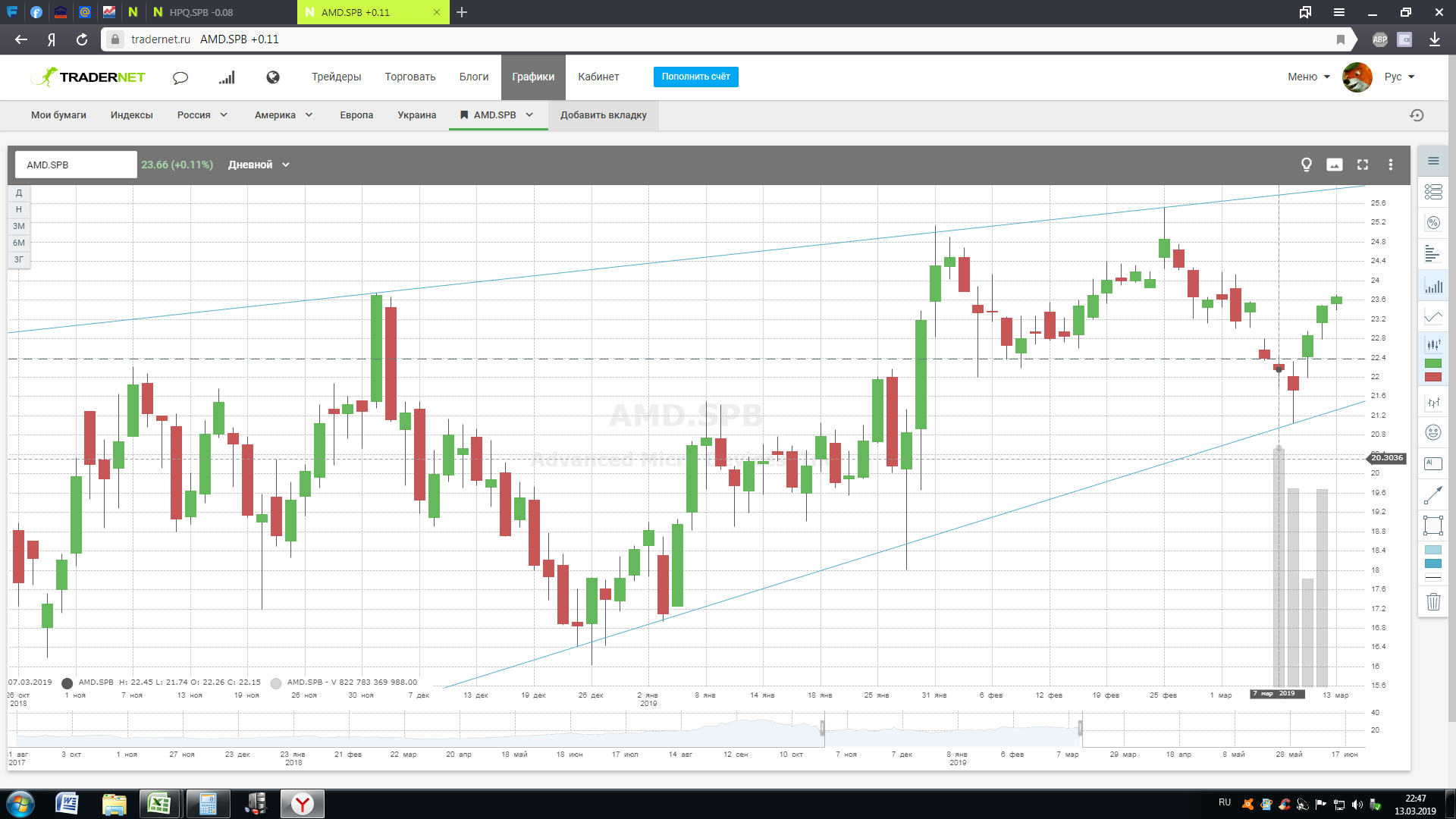Set chart range to 3М
Viewport: 1456px width, 819px height.
pos(19,227)
